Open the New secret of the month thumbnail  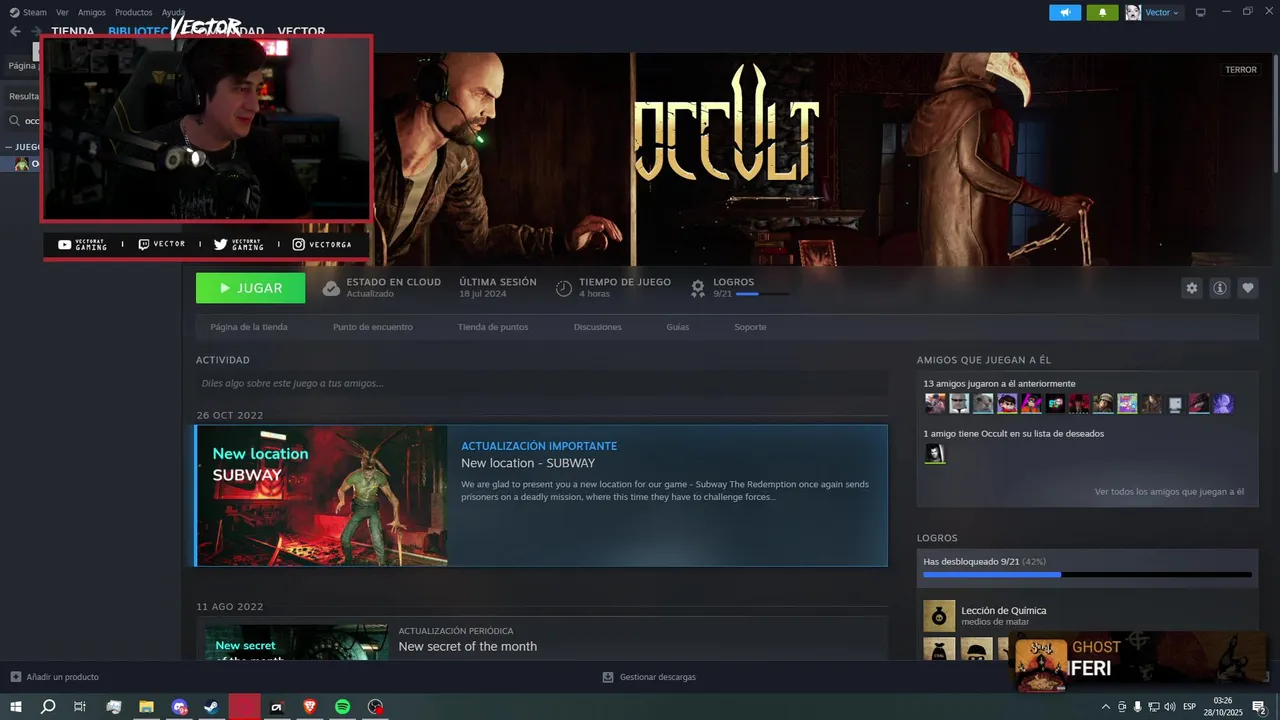coord(296,642)
